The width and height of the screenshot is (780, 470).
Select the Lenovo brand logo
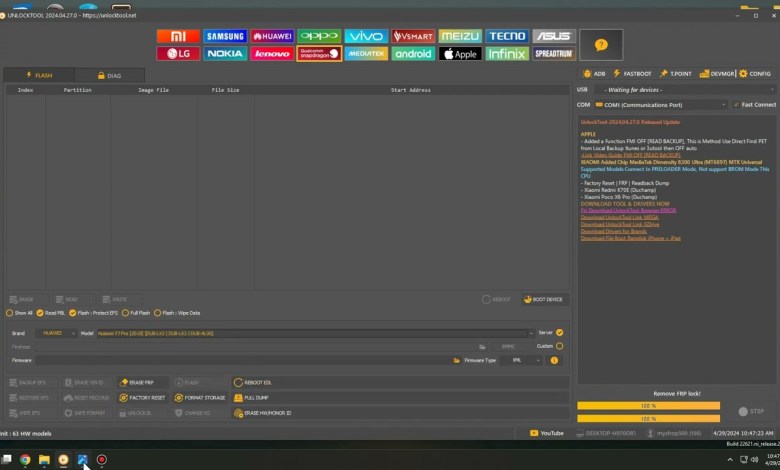[272, 53]
